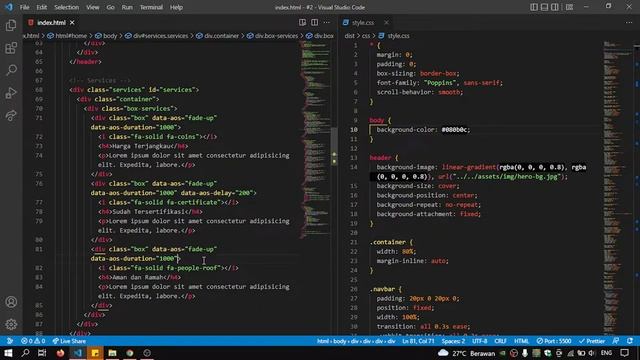Open the Run and Debug view
This screenshot has height=360, width=640.
click(x=11, y=93)
